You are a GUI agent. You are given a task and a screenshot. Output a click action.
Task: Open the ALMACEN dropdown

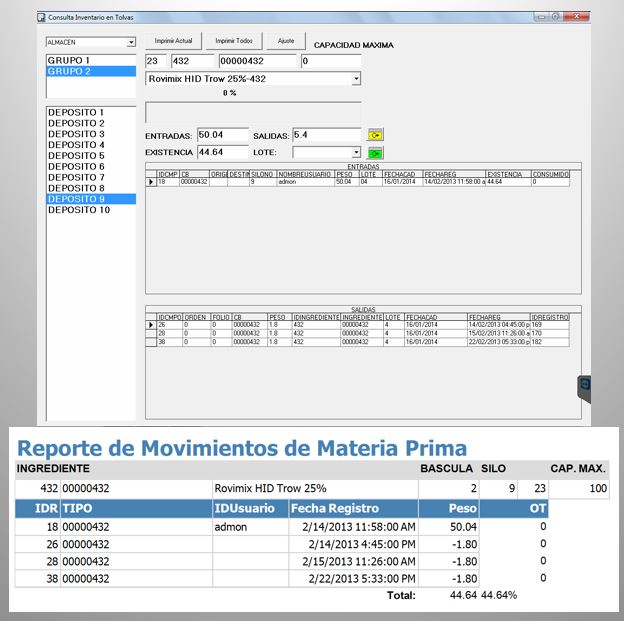point(131,42)
